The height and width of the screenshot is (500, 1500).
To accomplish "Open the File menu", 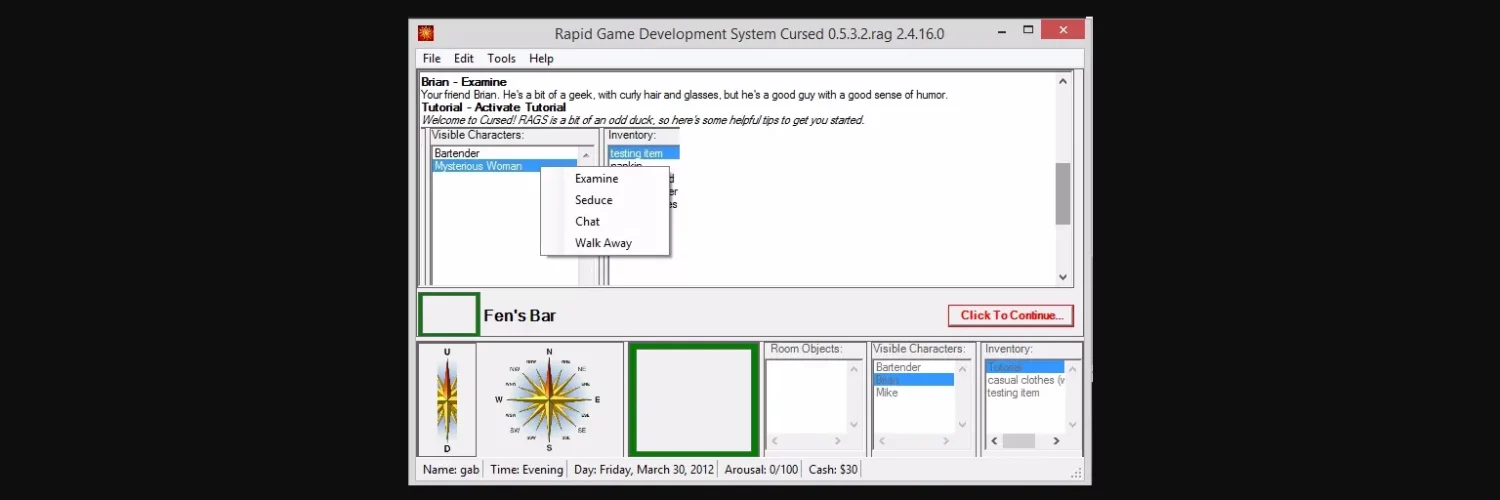I will coord(431,59).
